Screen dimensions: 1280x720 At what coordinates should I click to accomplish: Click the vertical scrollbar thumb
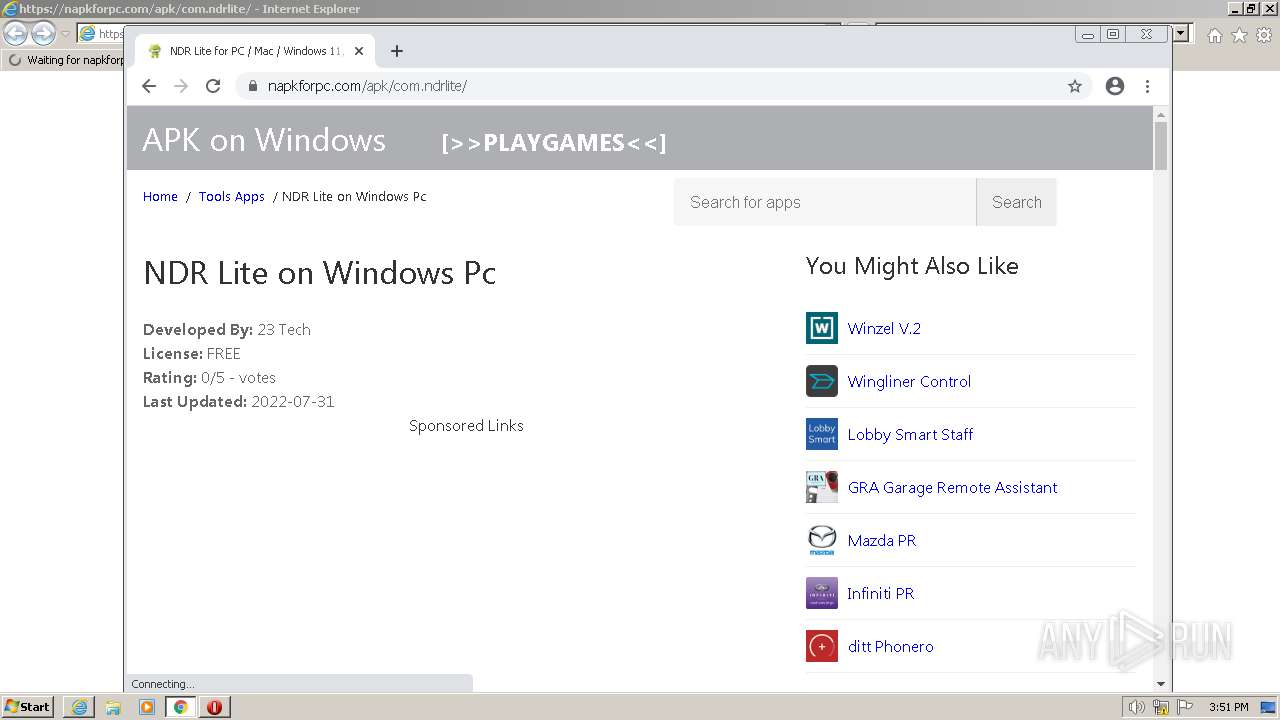pyautogui.click(x=1161, y=145)
